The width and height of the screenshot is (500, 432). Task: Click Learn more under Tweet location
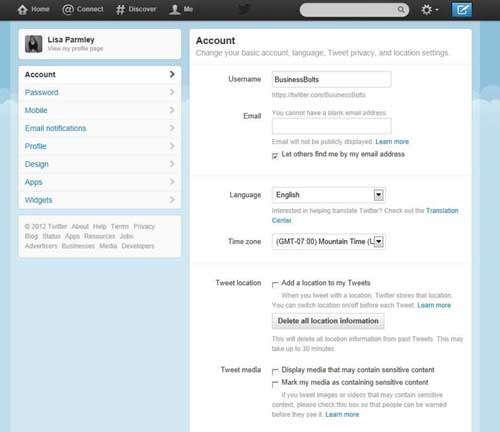(434, 305)
